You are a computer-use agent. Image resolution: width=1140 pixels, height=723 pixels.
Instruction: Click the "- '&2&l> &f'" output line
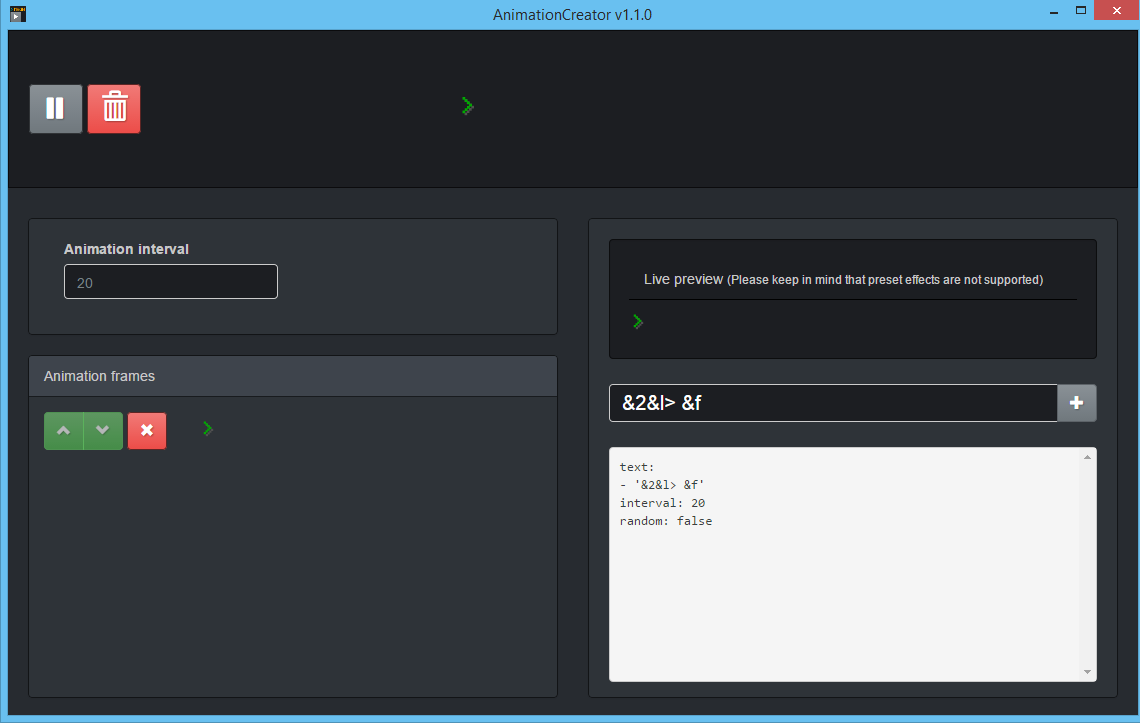(x=662, y=485)
